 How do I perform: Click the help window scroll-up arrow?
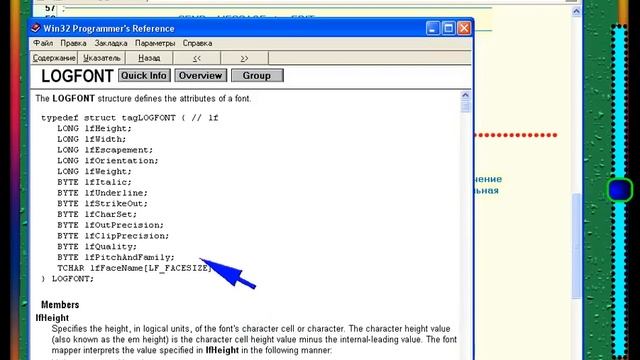coord(465,96)
